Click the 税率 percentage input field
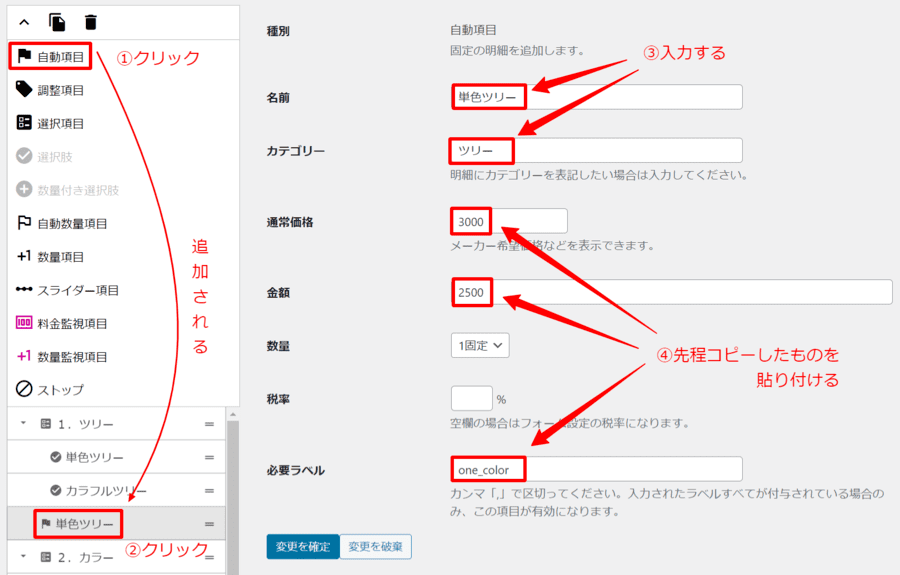The width and height of the screenshot is (900, 575). click(472, 398)
